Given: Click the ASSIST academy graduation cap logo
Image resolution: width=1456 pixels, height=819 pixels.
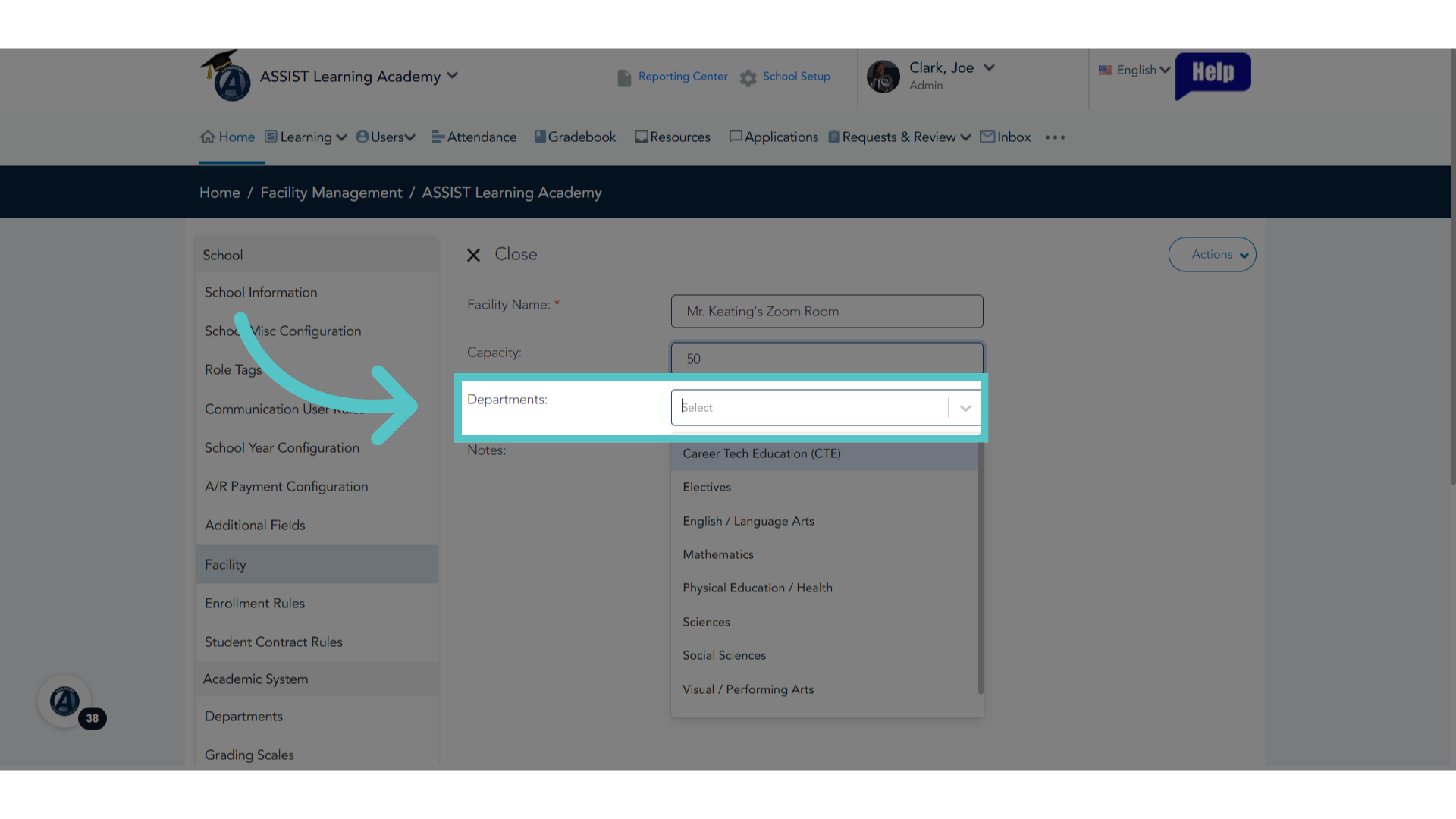Looking at the screenshot, I should [x=226, y=76].
